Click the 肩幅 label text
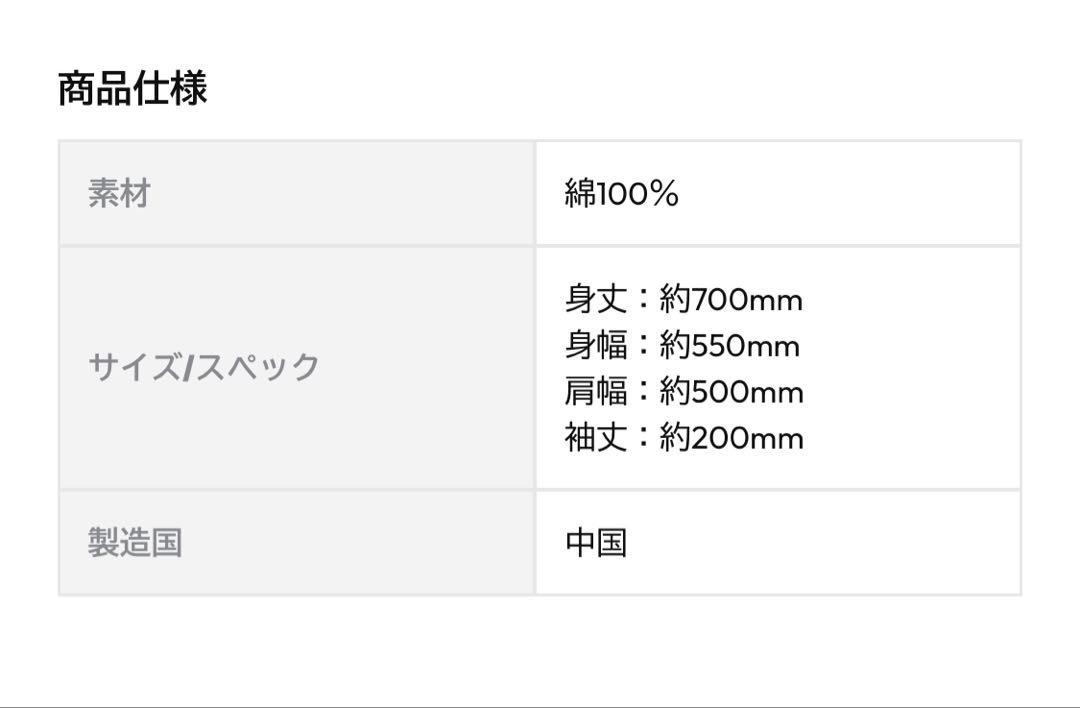This screenshot has height=708, width=1080. [596, 391]
